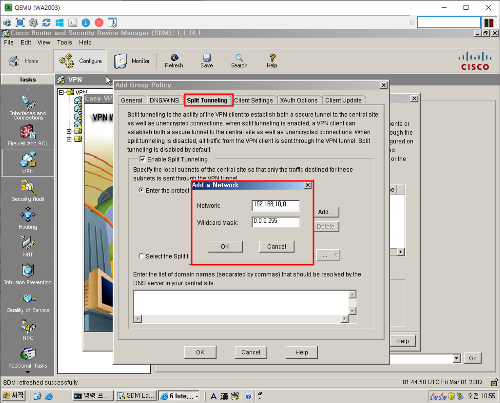
Task: Open Interfaces and Connections task
Action: click(x=28, y=108)
